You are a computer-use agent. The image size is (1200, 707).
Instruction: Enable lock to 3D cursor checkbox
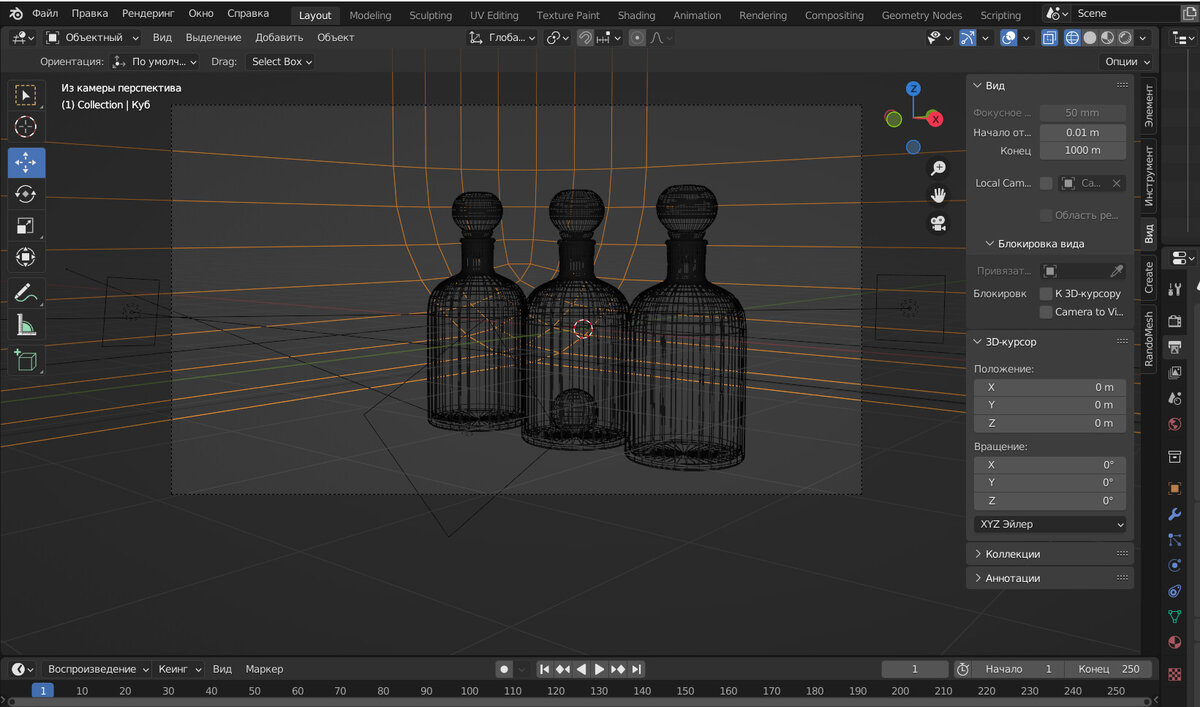tap(1046, 294)
